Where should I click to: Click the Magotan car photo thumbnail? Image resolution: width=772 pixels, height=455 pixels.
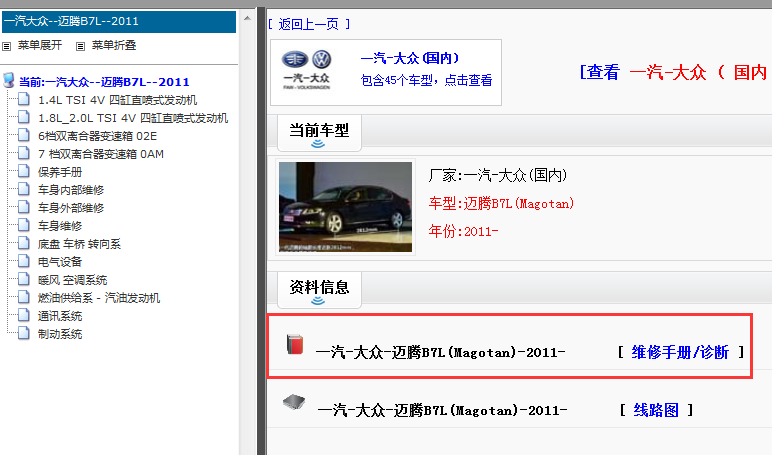(x=346, y=207)
